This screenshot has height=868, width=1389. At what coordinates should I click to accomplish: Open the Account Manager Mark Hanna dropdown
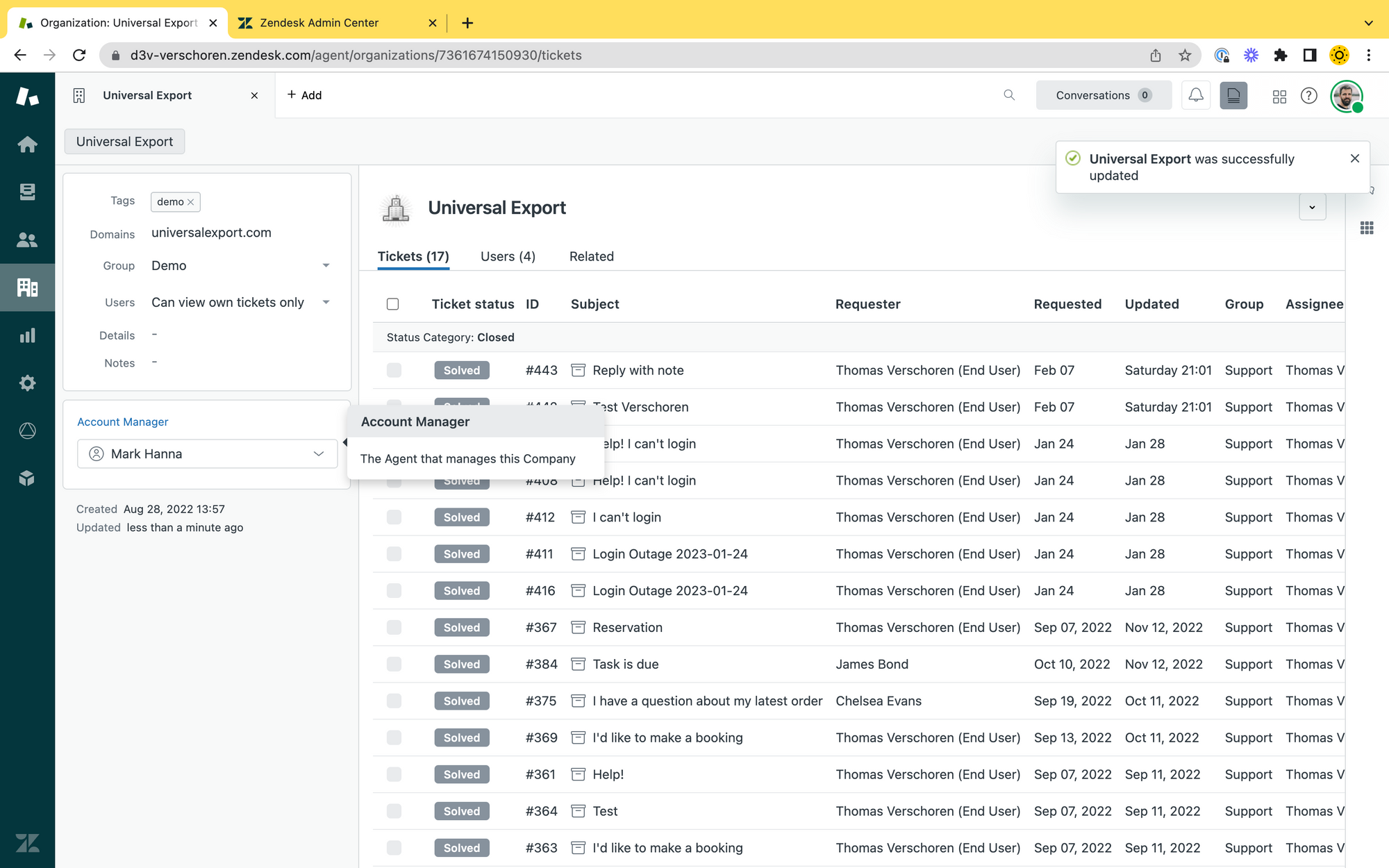tap(207, 453)
